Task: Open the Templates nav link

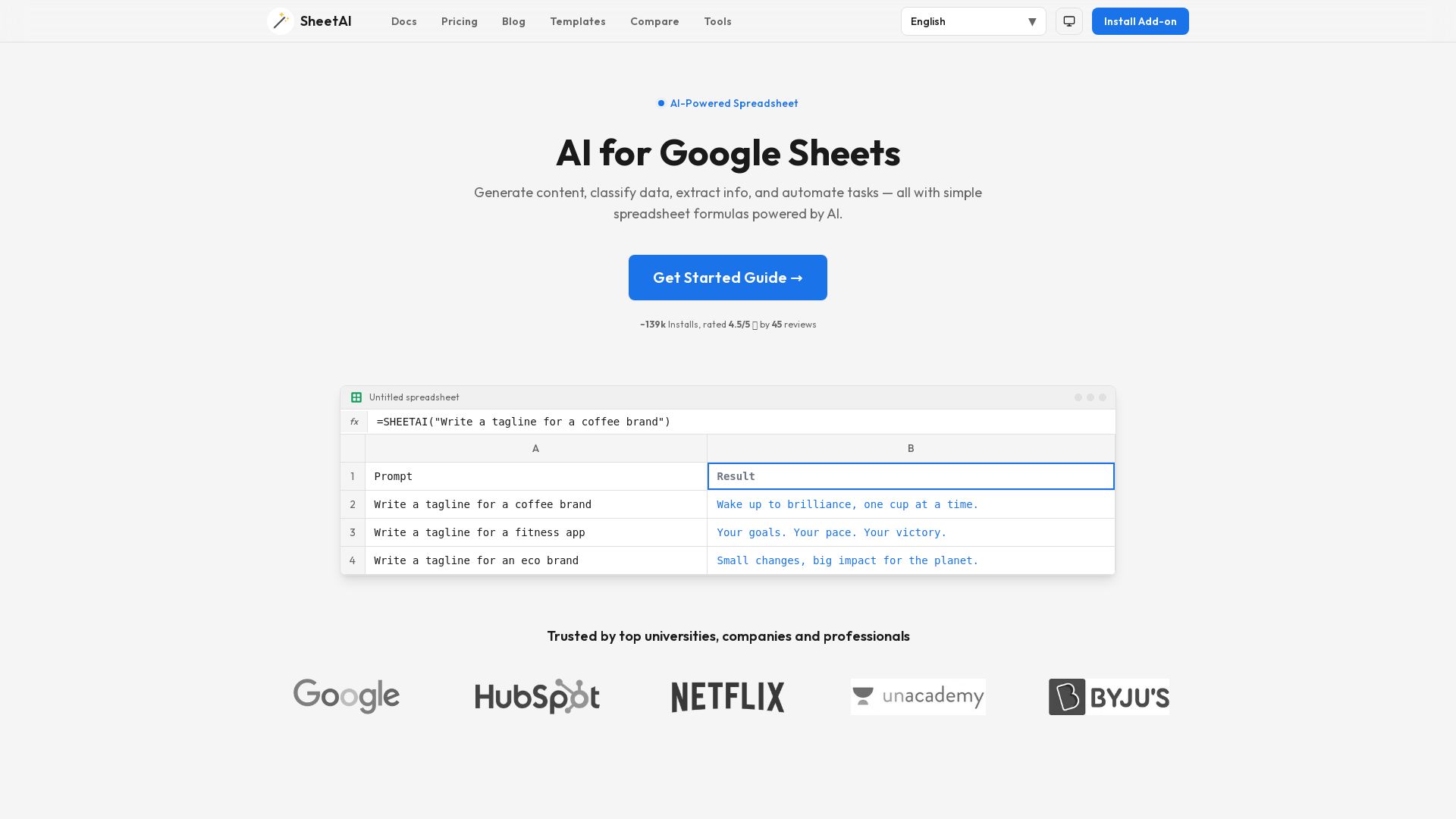Action: tap(578, 21)
